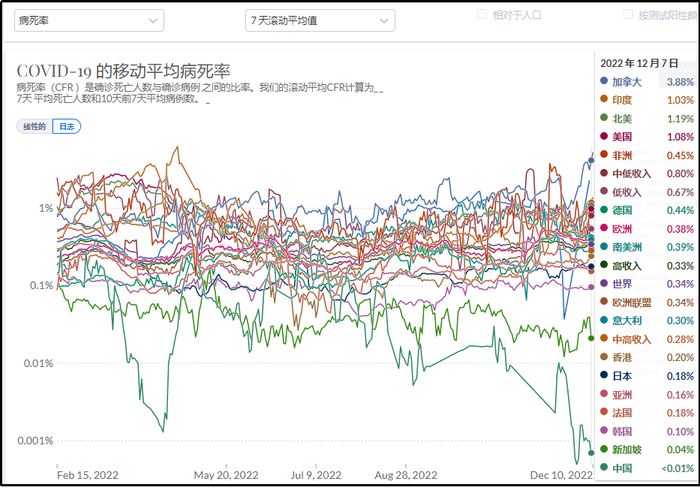
Task: Select the 亚洲 legend label
Action: [622, 395]
